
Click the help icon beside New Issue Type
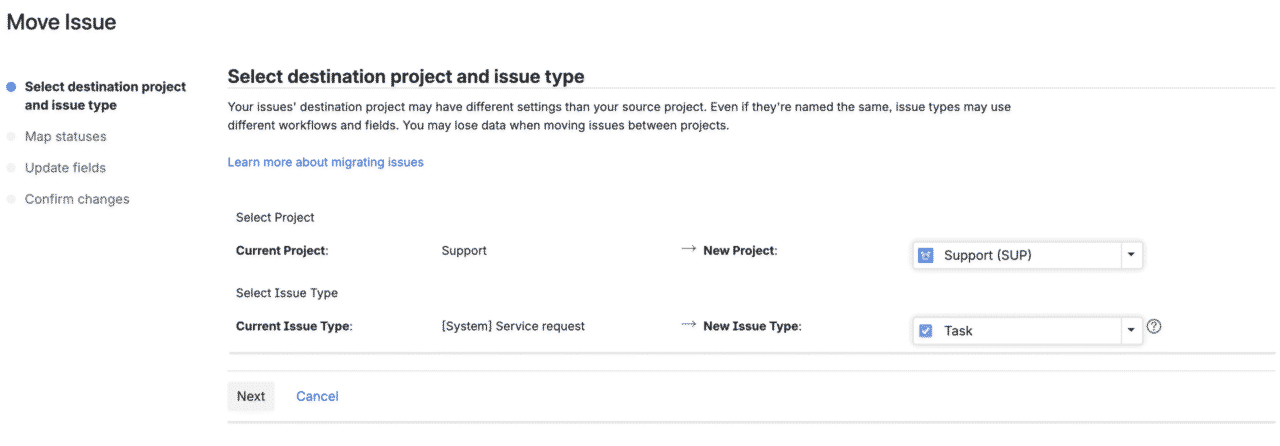click(1154, 326)
